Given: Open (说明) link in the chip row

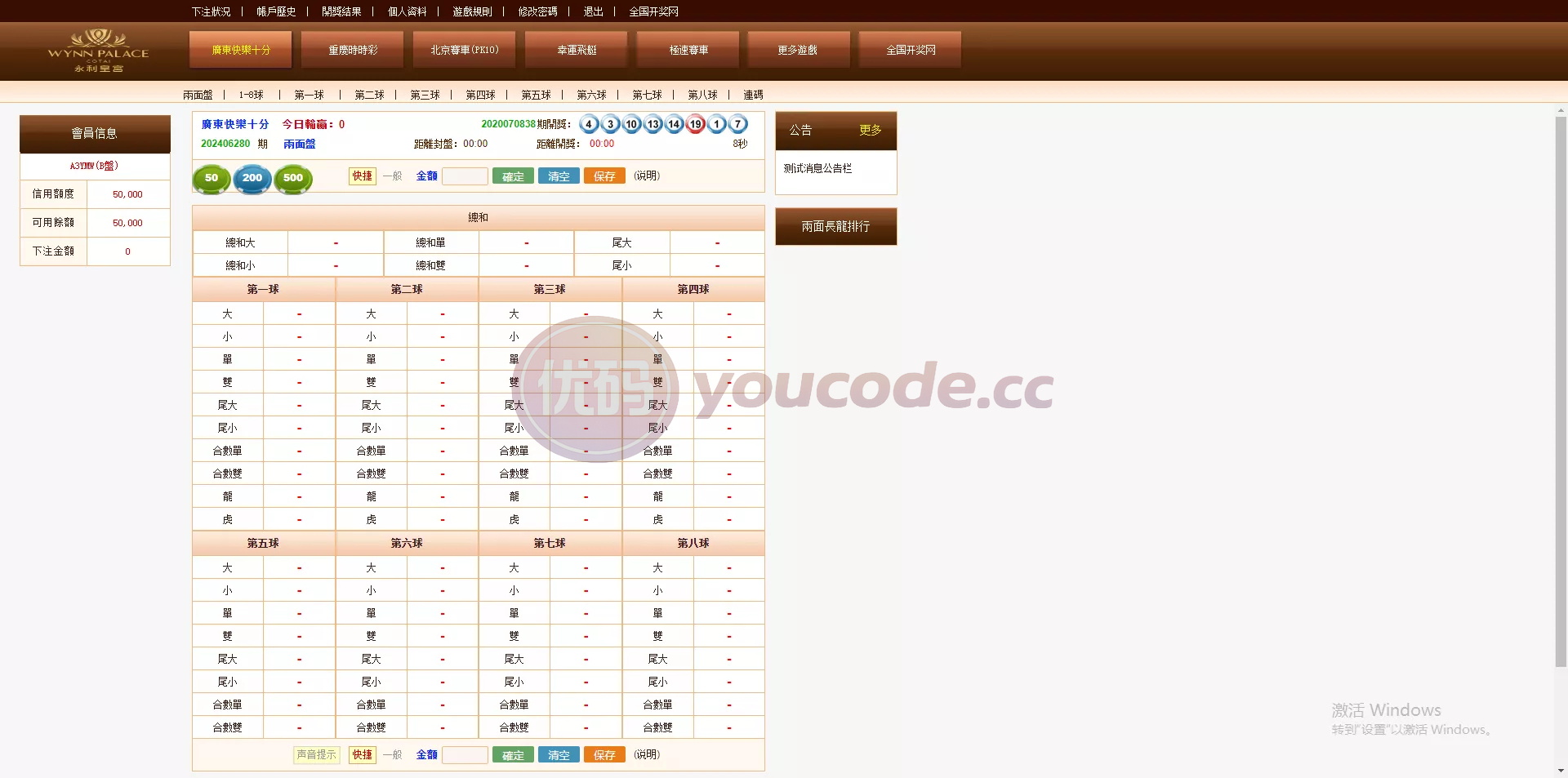Looking at the screenshot, I should pyautogui.click(x=647, y=176).
